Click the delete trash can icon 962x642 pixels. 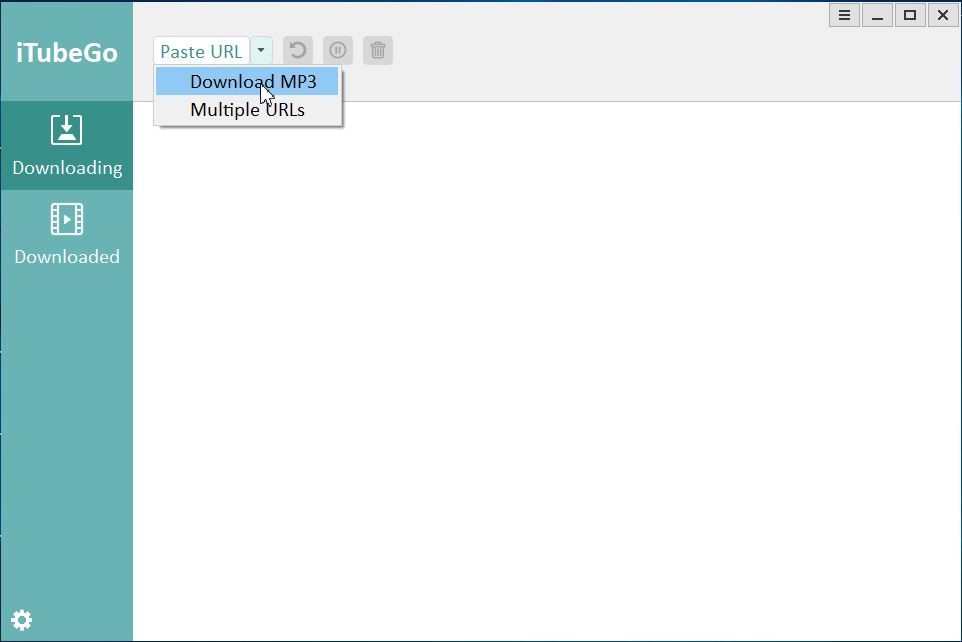378,50
